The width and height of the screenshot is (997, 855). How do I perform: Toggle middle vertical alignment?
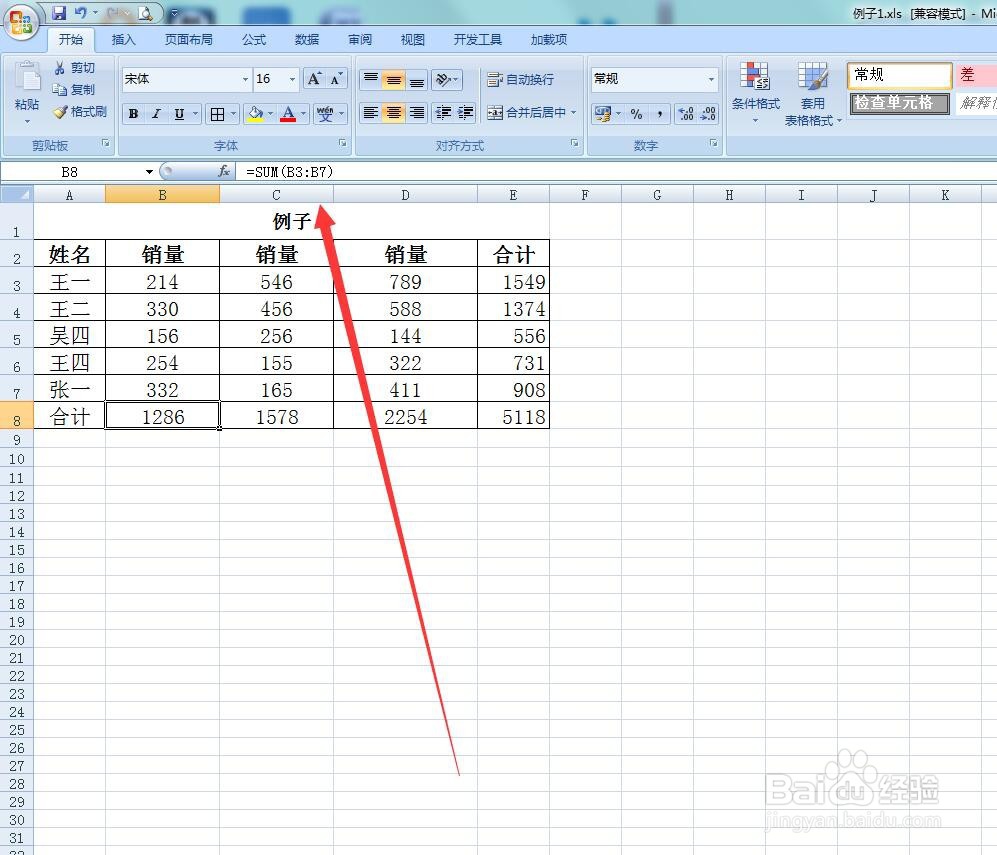[394, 79]
